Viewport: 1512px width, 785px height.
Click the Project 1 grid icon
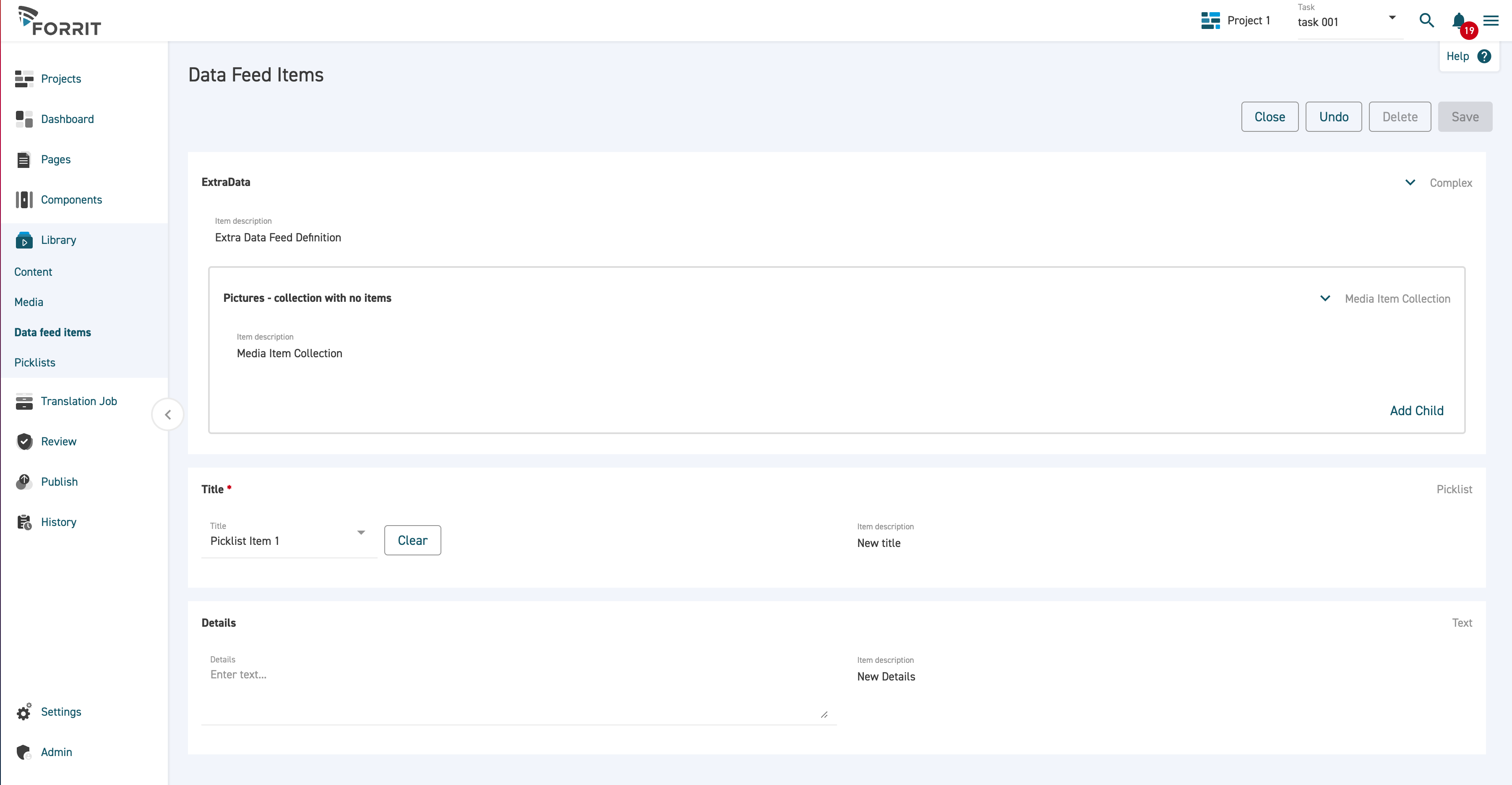tap(1210, 21)
